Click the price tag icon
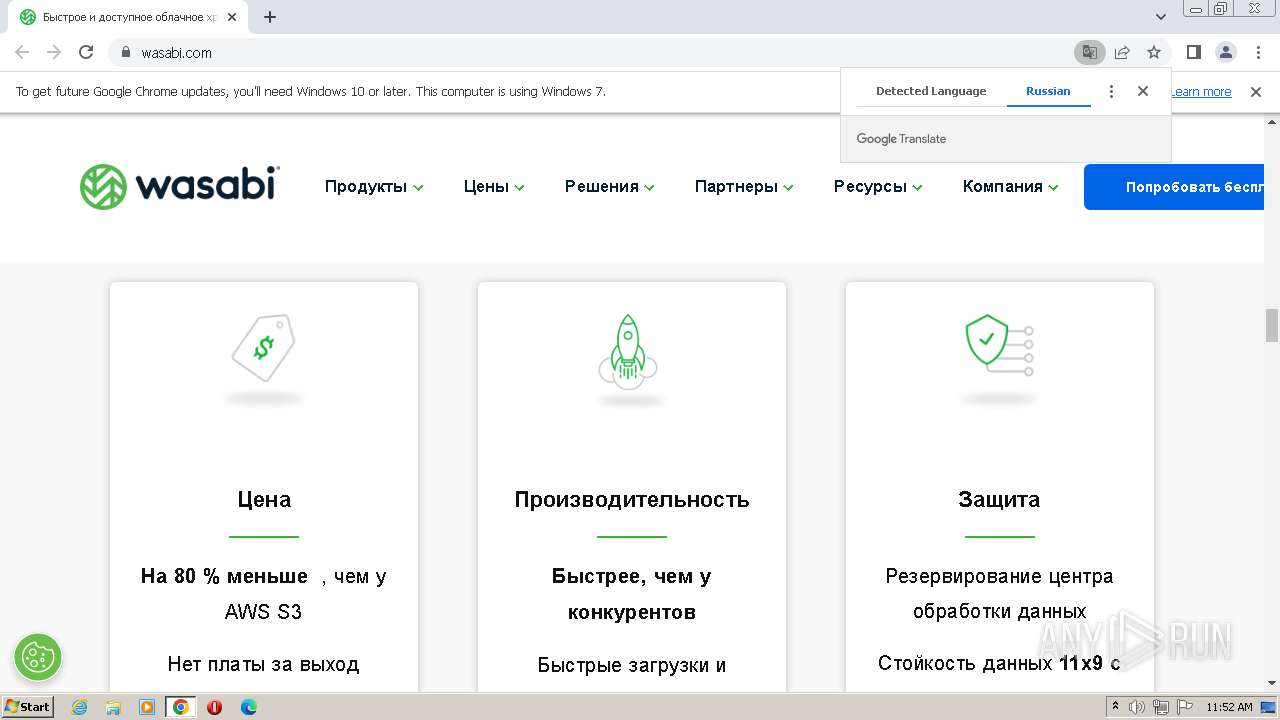Screen dimensions: 1280x720 tap(264, 347)
